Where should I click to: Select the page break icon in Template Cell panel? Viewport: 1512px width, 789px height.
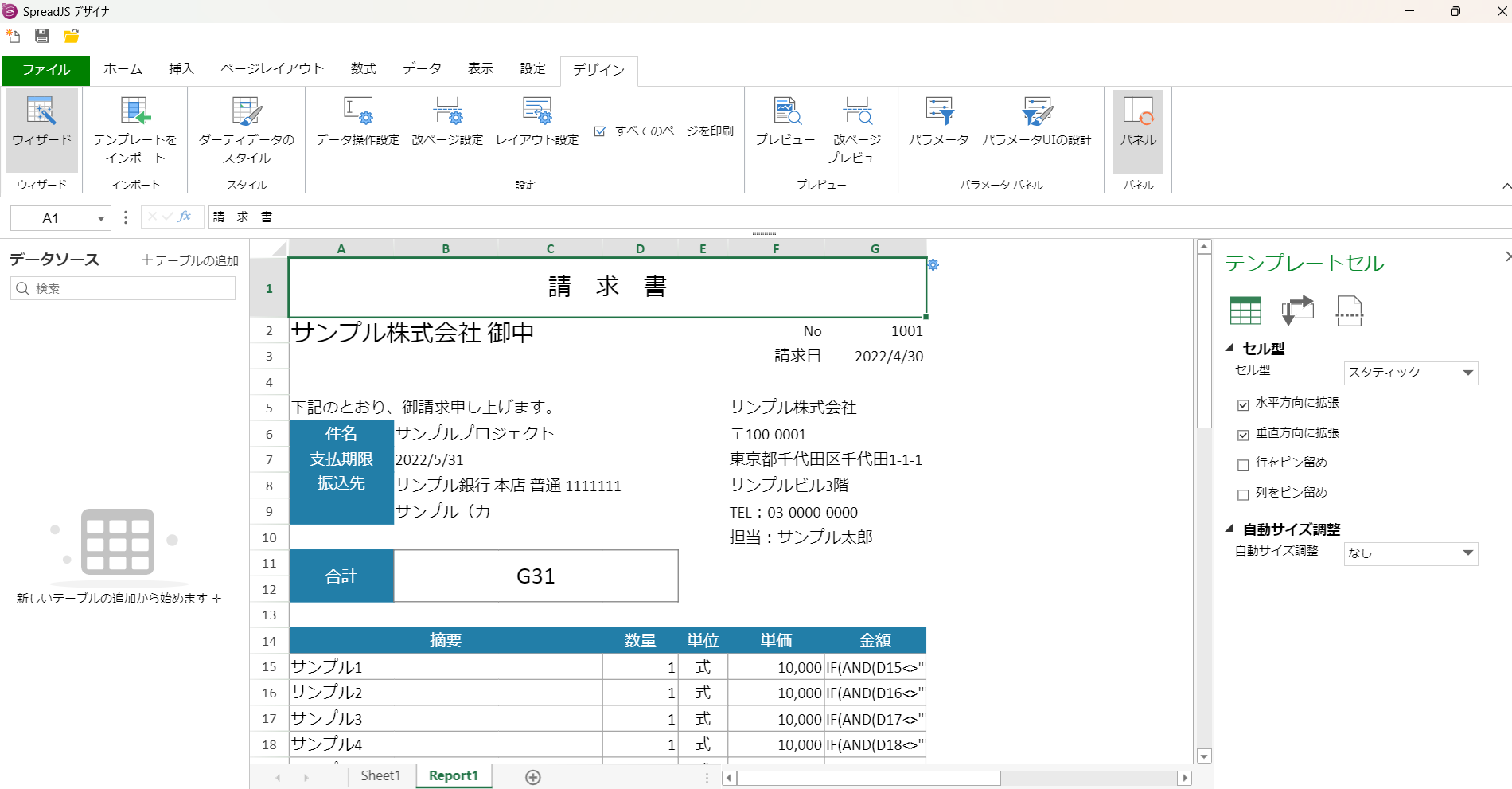1349,311
